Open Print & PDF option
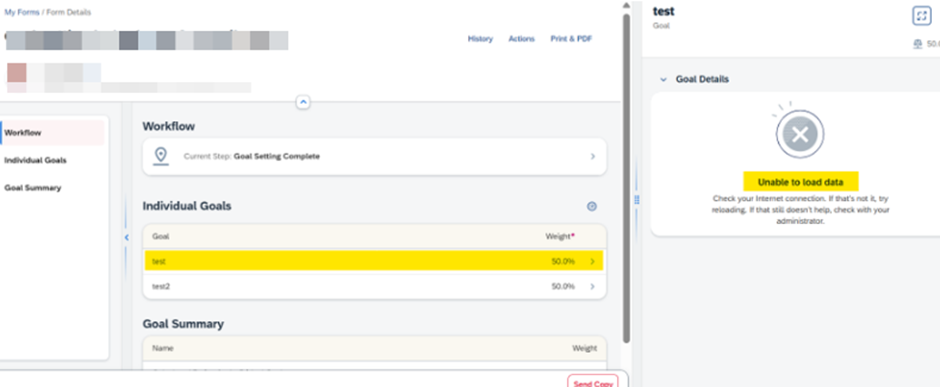Image resolution: width=940 pixels, height=387 pixels. [571, 39]
